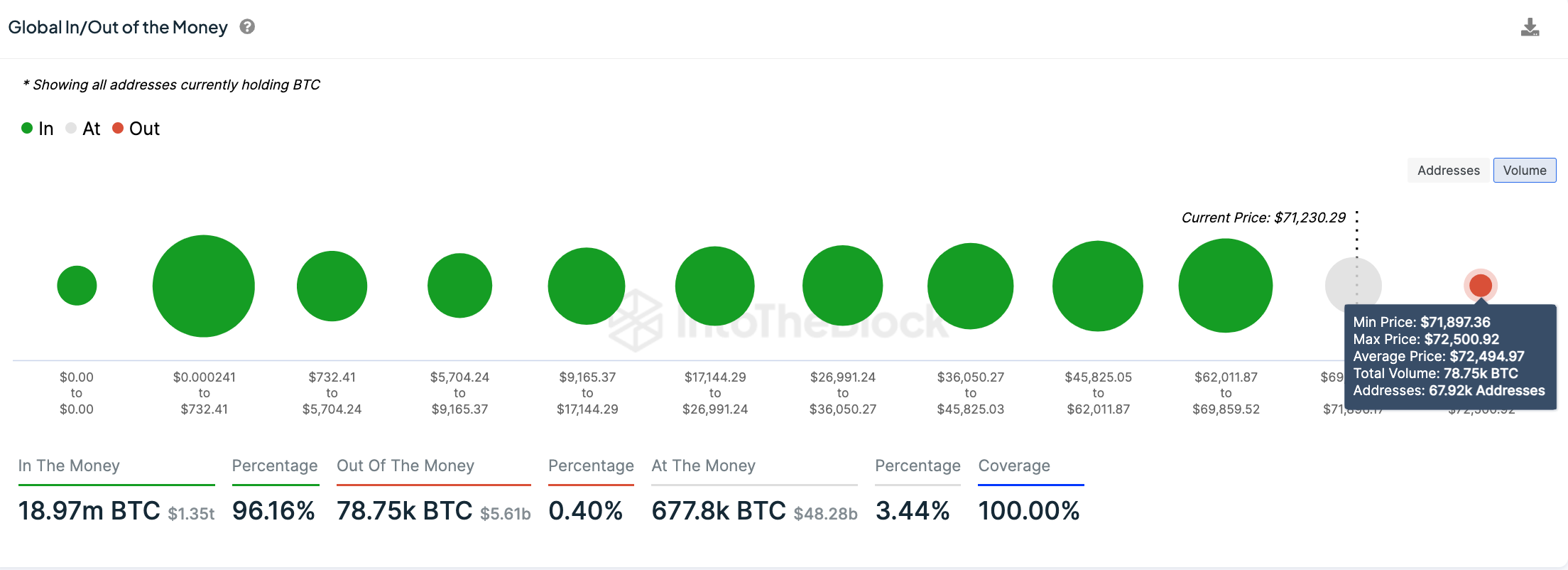Viewport: 1568px width, 570px height.
Task: Click the 3.44% percentage value
Action: [913, 511]
